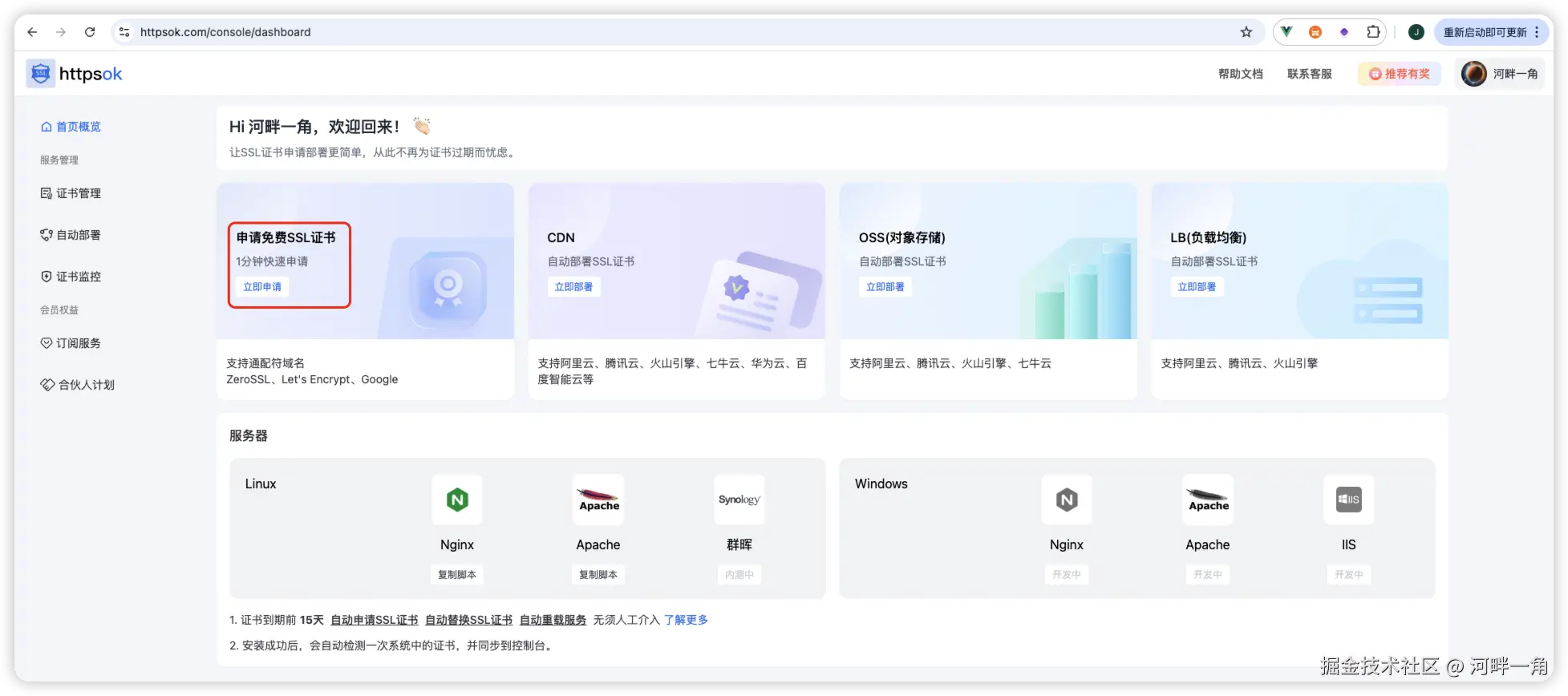The image size is (1568, 696).
Task: Click the httpsok shield logo
Action: coord(41,73)
